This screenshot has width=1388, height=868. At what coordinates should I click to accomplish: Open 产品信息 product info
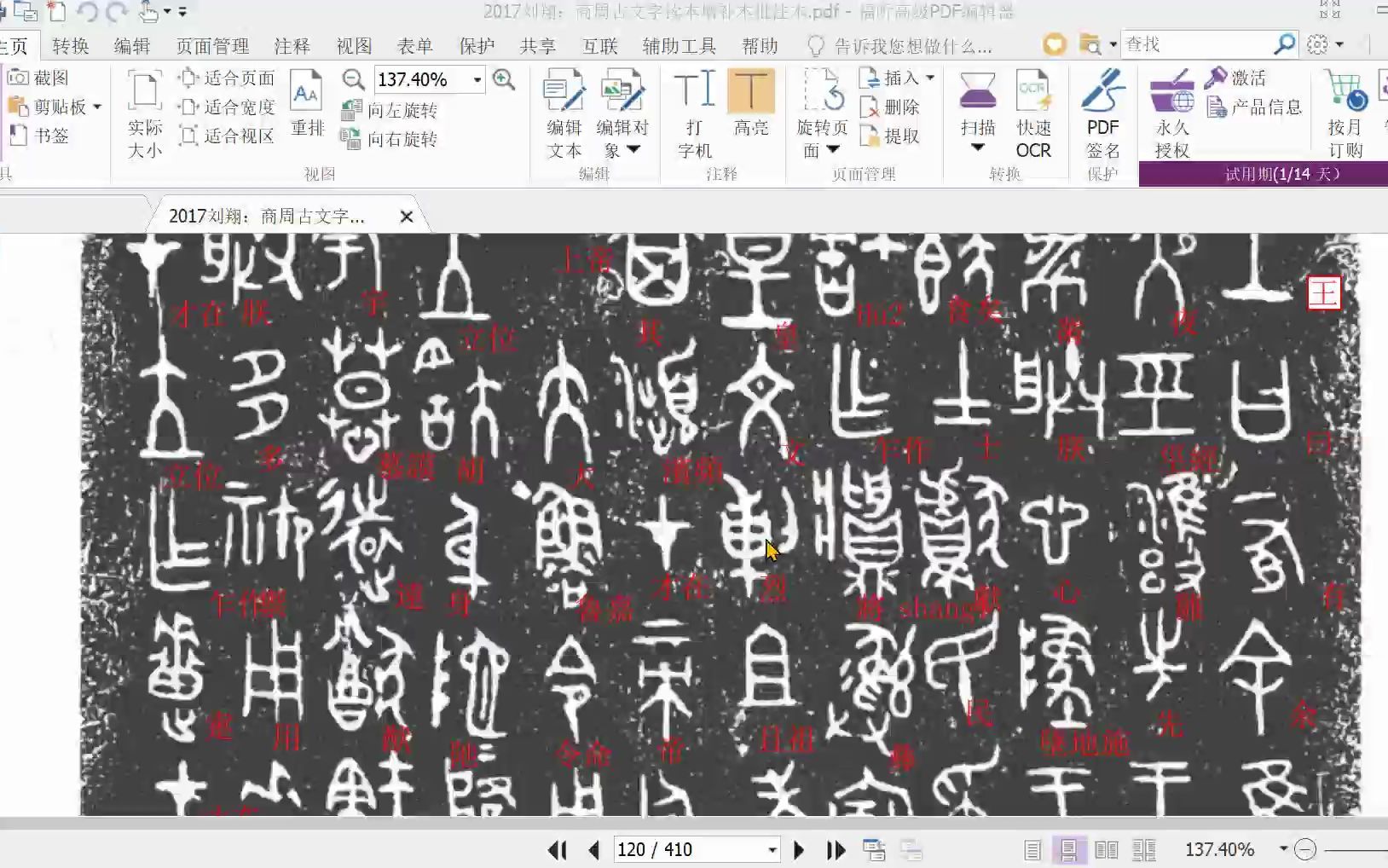(1255, 107)
